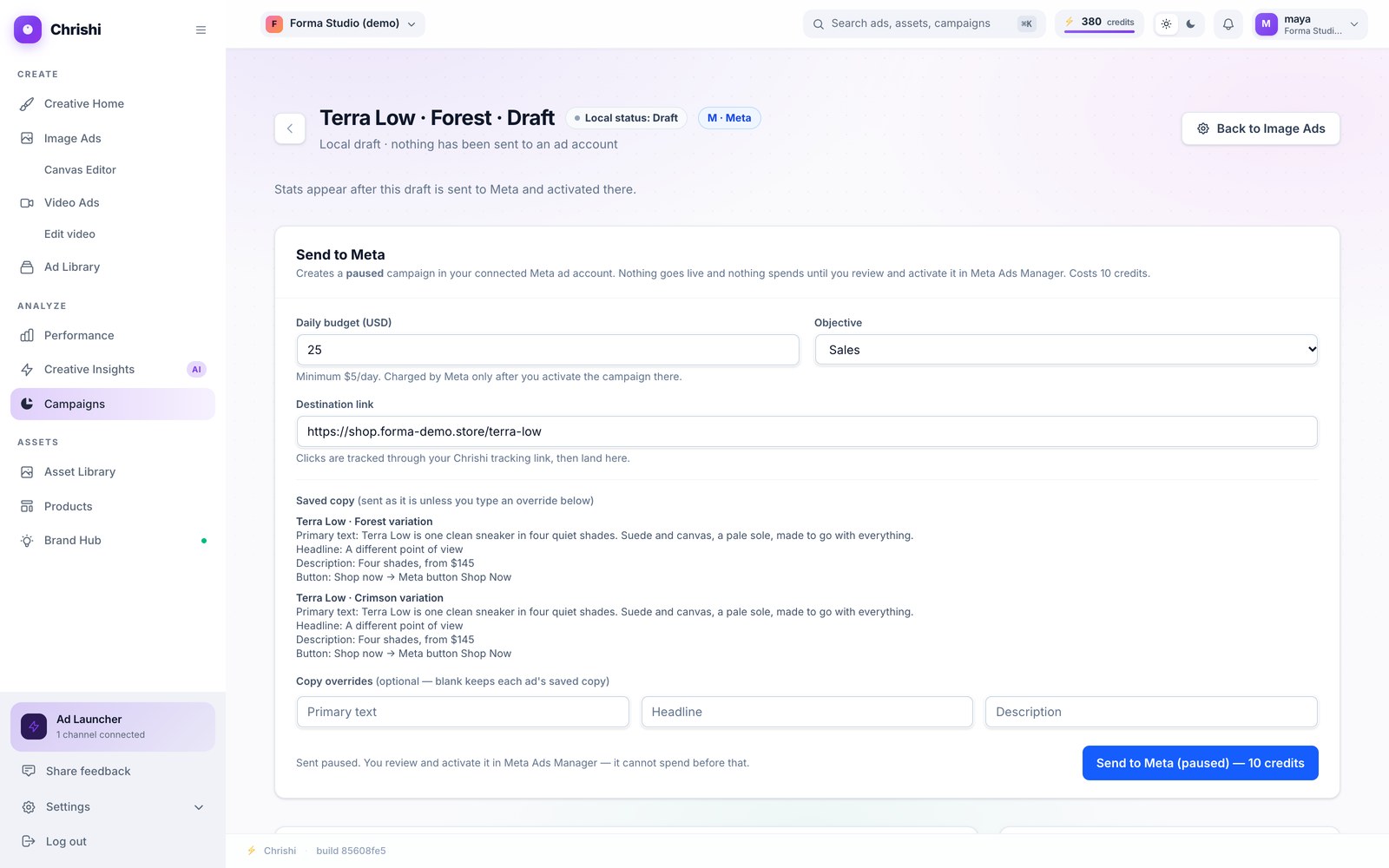Screen dimensions: 1389x868
Task: Click the Local status: Draft badge
Action: coord(626,118)
